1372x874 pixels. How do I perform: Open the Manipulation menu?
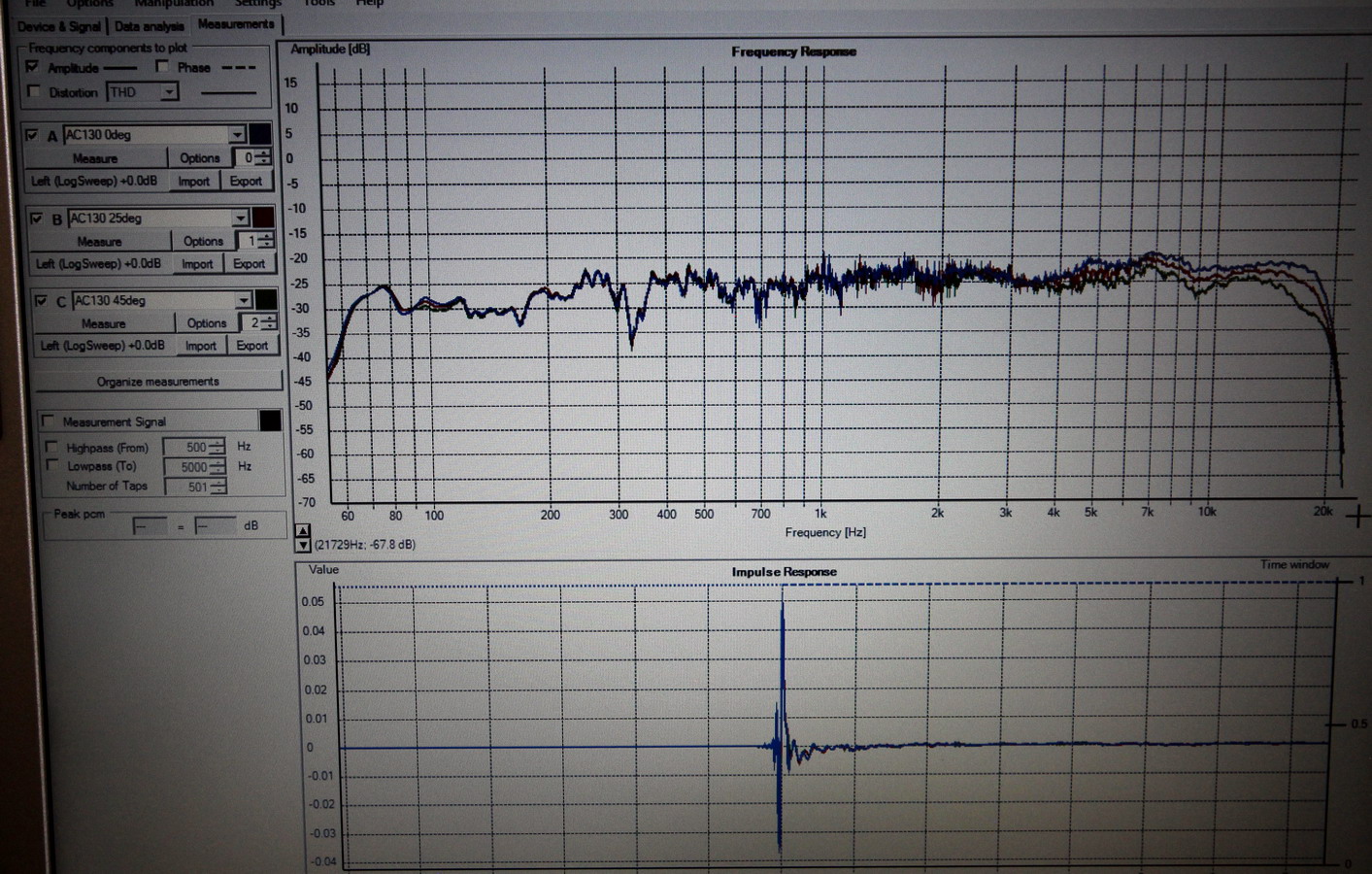click(x=174, y=4)
